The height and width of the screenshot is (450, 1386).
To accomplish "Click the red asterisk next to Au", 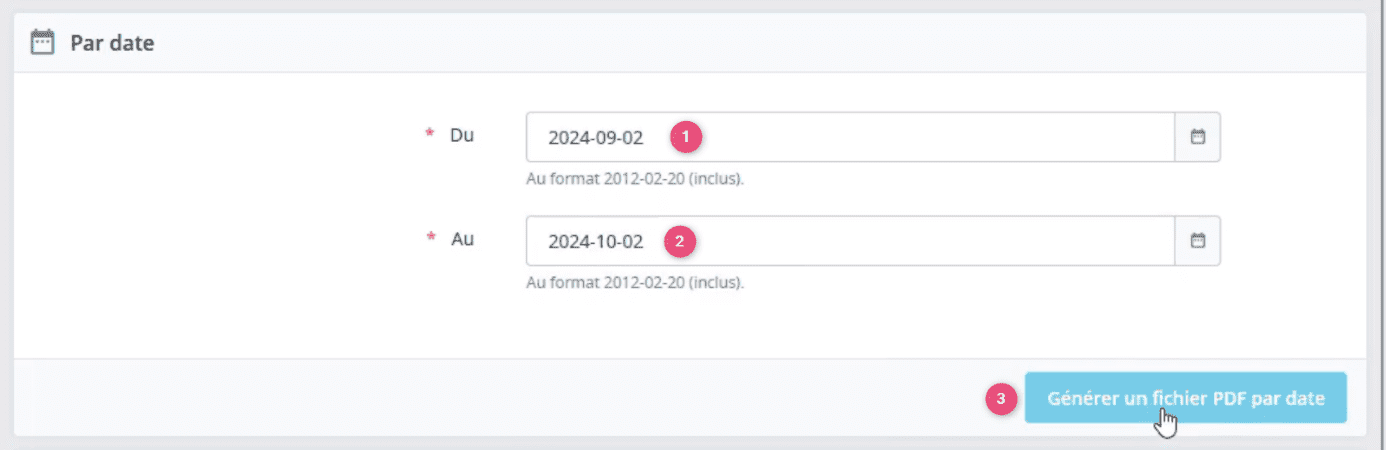I will (x=431, y=239).
